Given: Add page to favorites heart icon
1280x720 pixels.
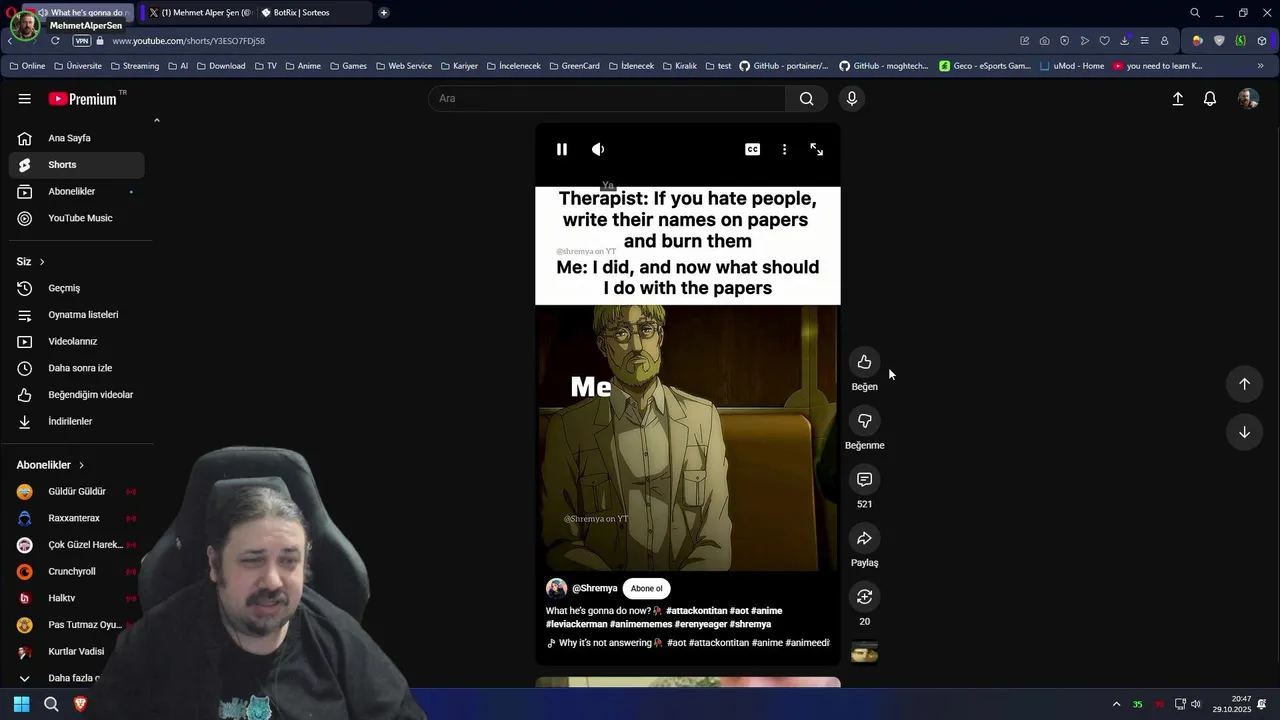Looking at the screenshot, I should click(x=1104, y=41).
